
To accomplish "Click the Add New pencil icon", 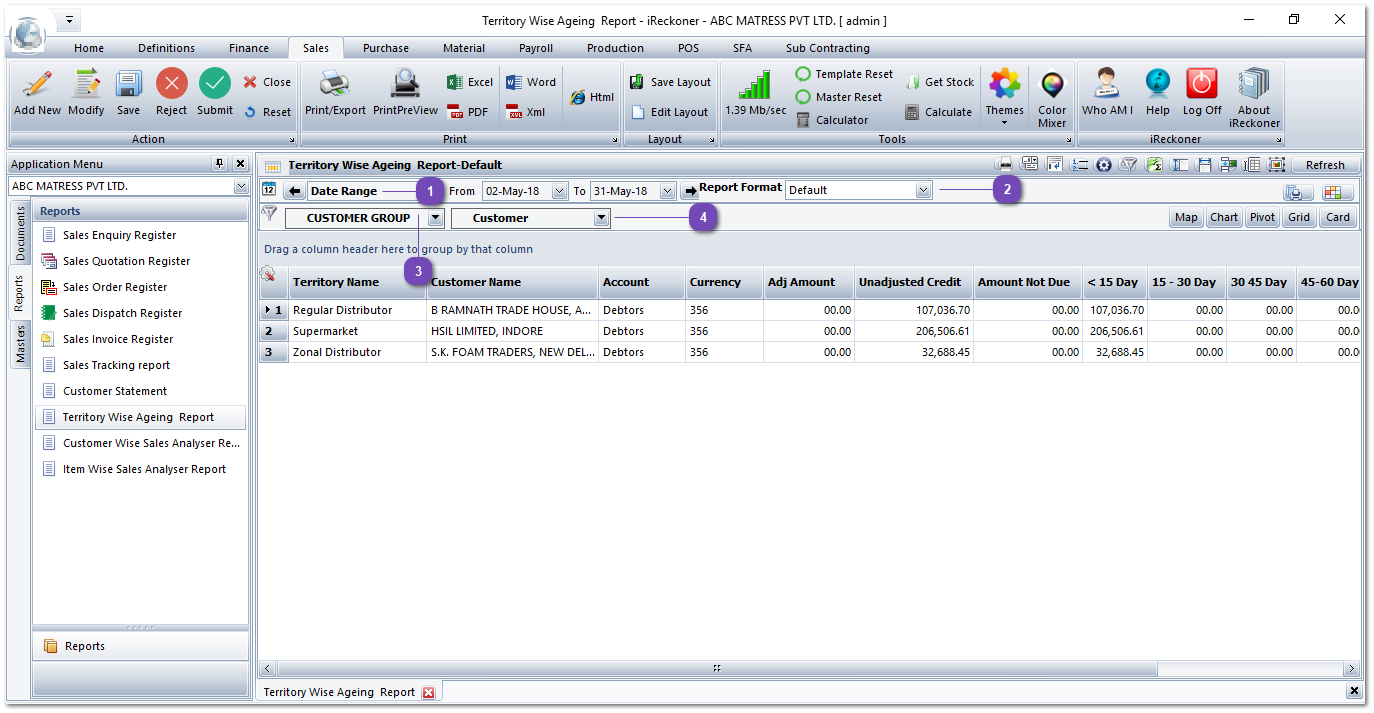I will click(x=37, y=85).
